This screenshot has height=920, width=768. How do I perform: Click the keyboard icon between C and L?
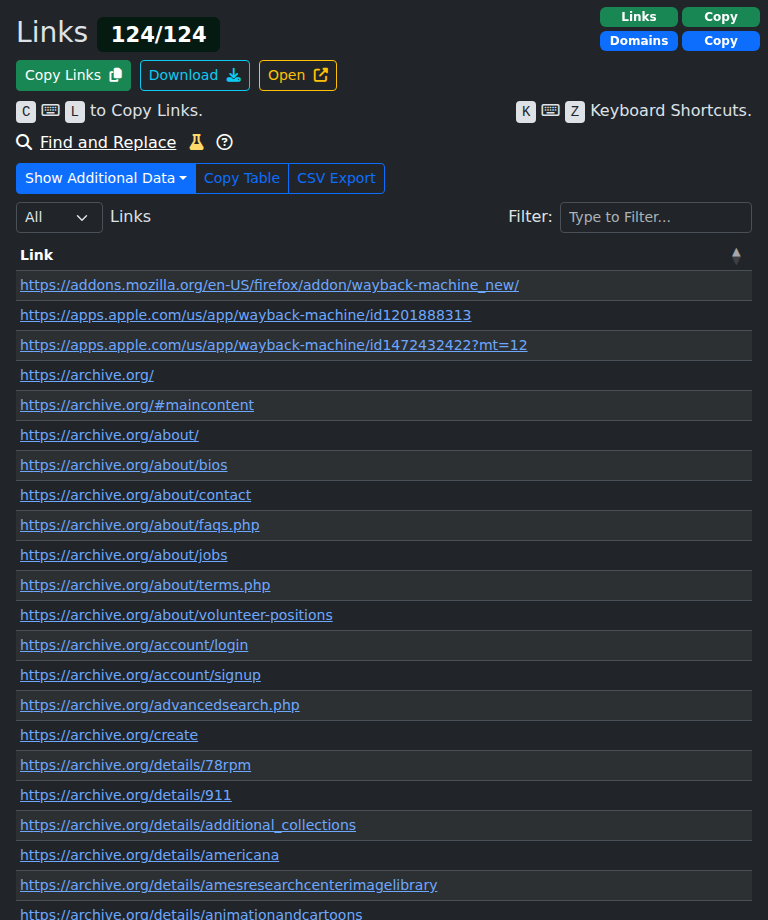click(50, 110)
